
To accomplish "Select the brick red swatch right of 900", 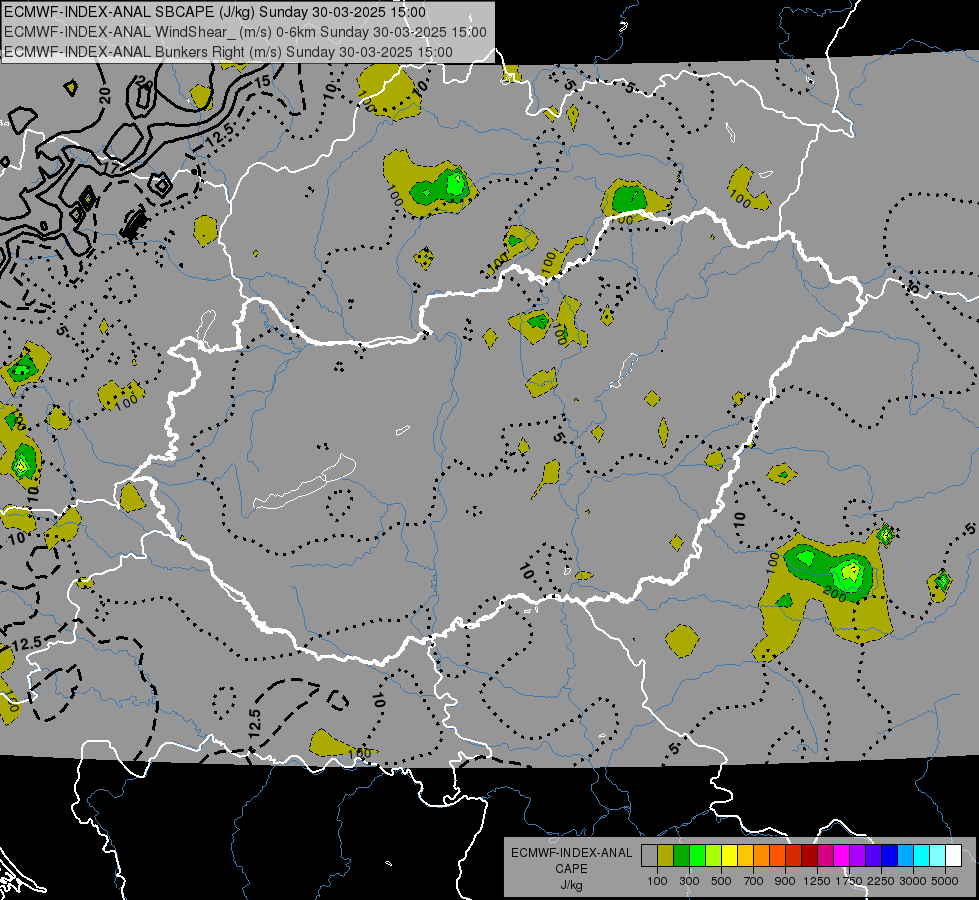I will point(794,855).
